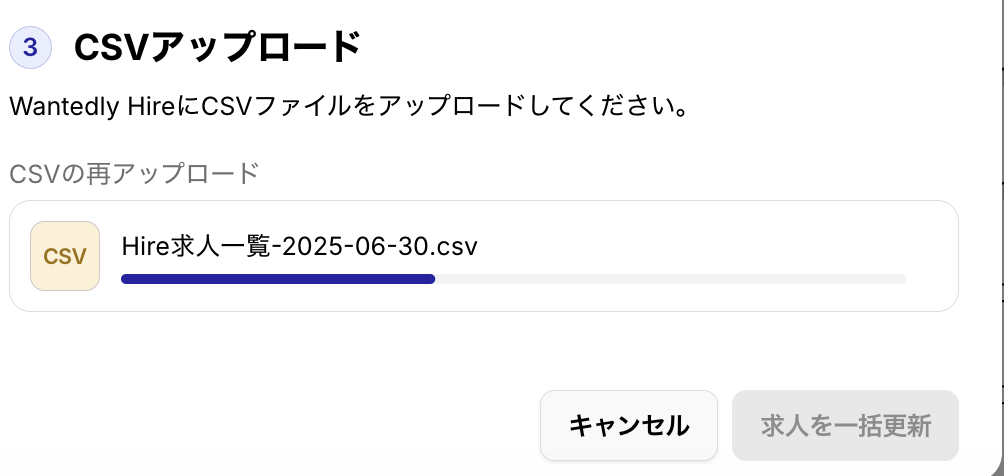The image size is (1004, 476).
Task: Cancel the CSV upload with キャンセル
Action: point(628,425)
